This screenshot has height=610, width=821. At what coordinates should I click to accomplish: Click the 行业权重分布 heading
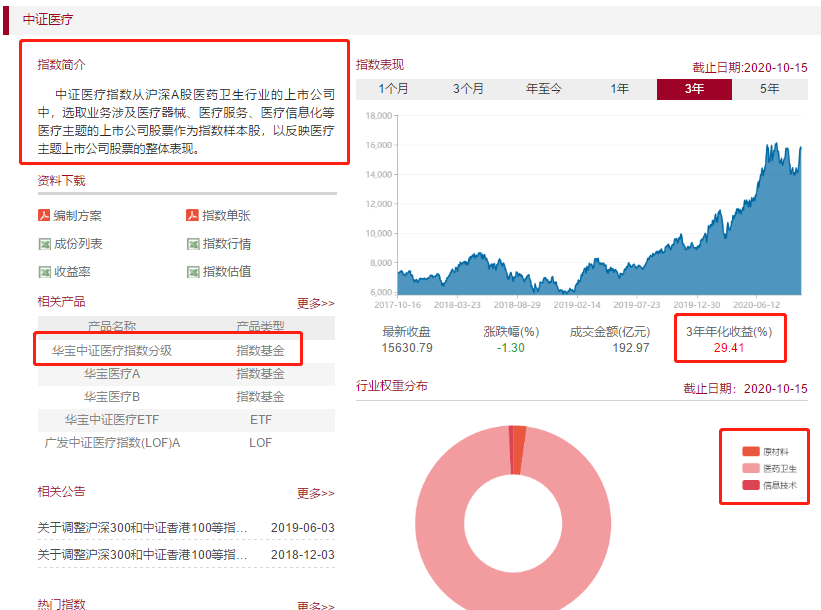(x=392, y=386)
